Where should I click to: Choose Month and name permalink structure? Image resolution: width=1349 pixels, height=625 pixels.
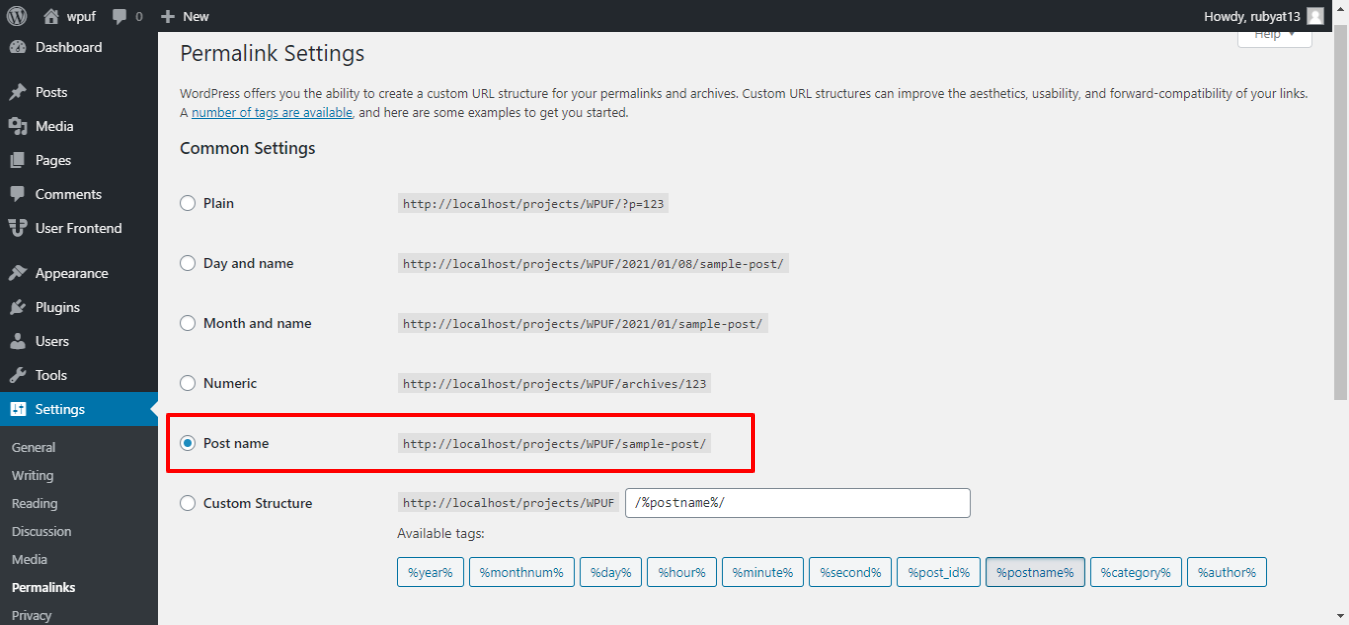tap(188, 323)
